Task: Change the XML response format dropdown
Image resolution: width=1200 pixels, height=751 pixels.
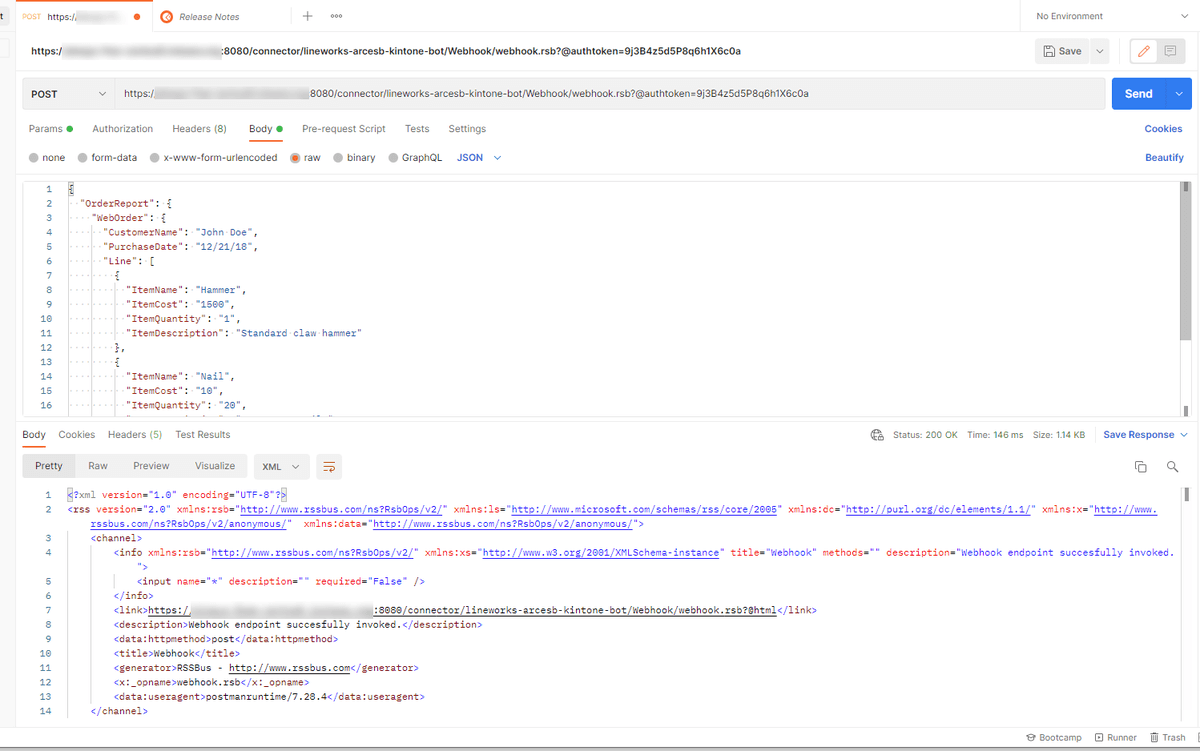Action: [281, 466]
